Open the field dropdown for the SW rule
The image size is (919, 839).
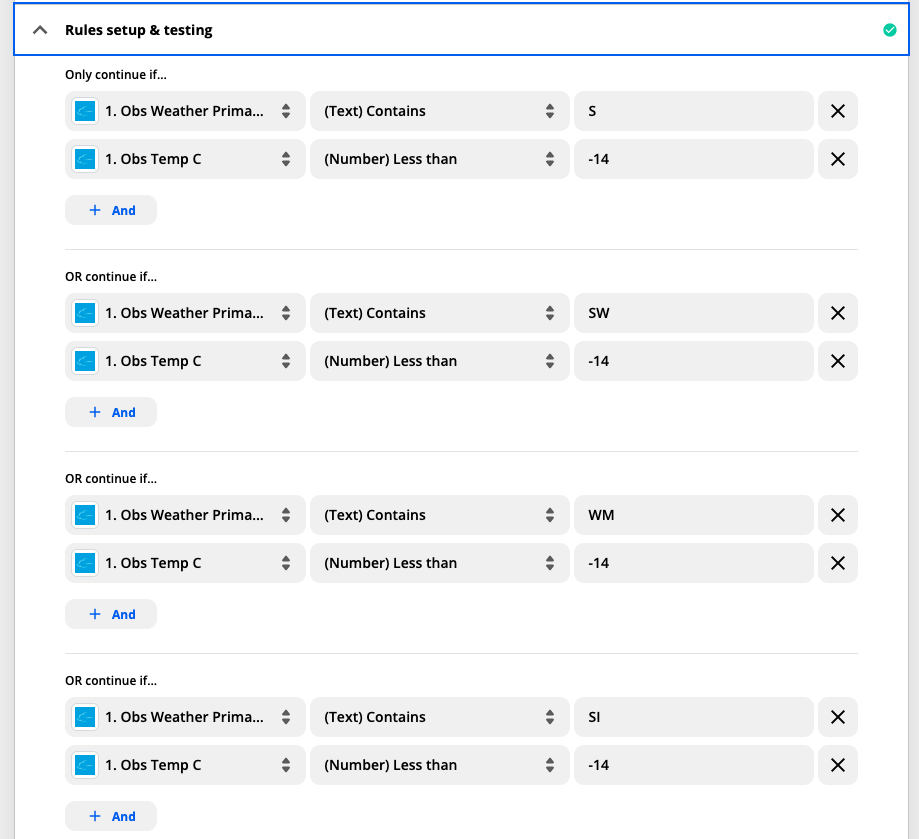185,313
